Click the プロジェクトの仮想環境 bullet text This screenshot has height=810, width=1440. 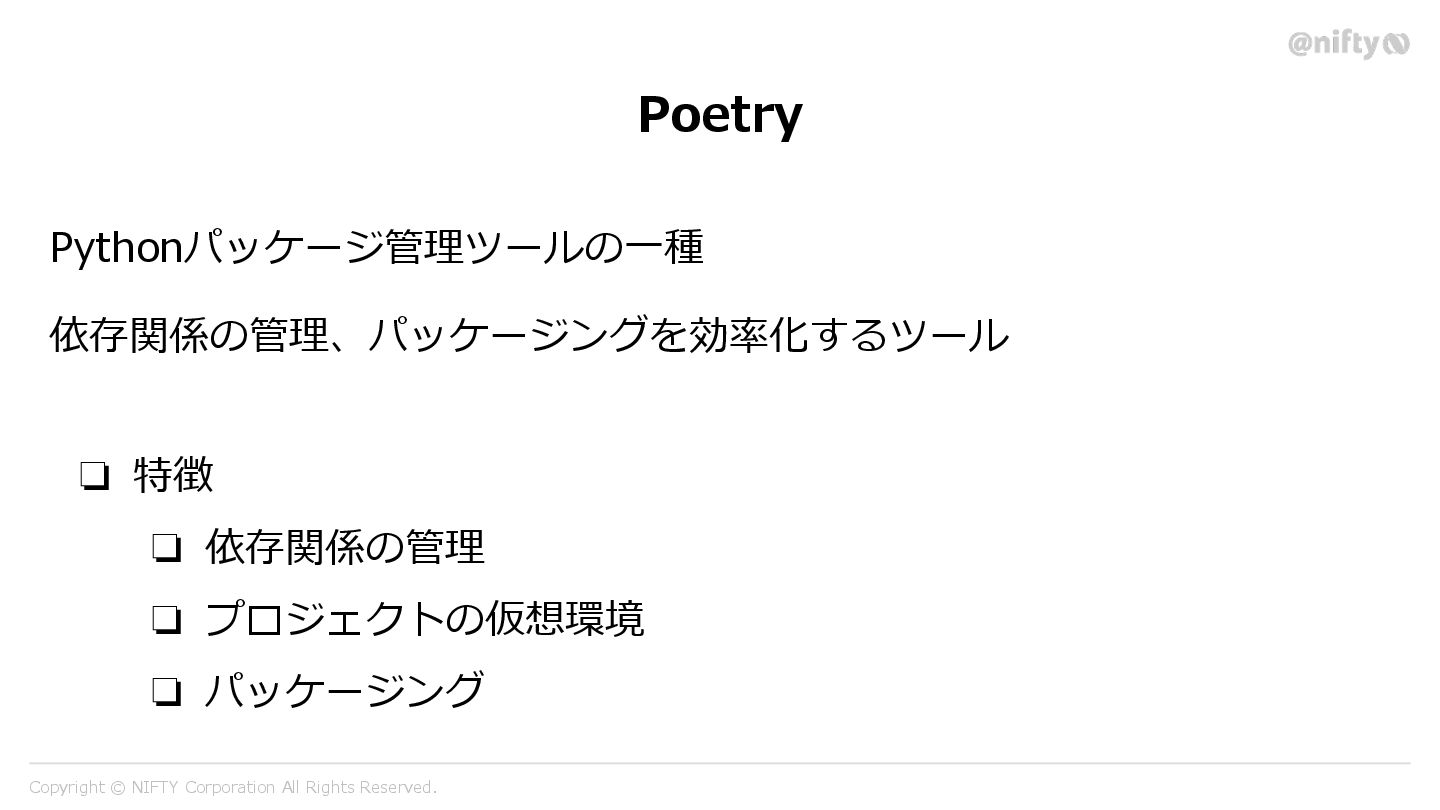pos(424,619)
